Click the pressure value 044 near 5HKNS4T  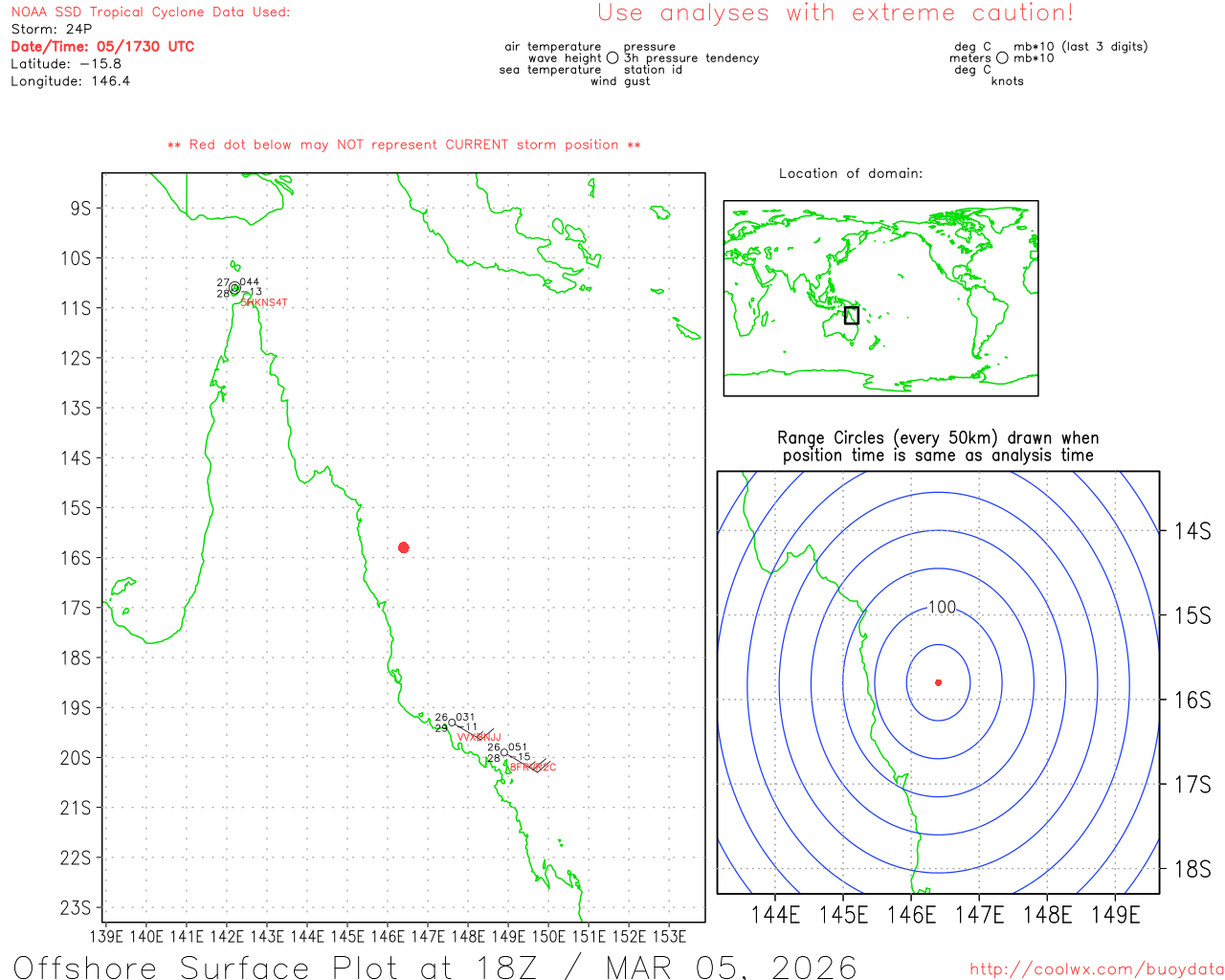pyautogui.click(x=250, y=282)
